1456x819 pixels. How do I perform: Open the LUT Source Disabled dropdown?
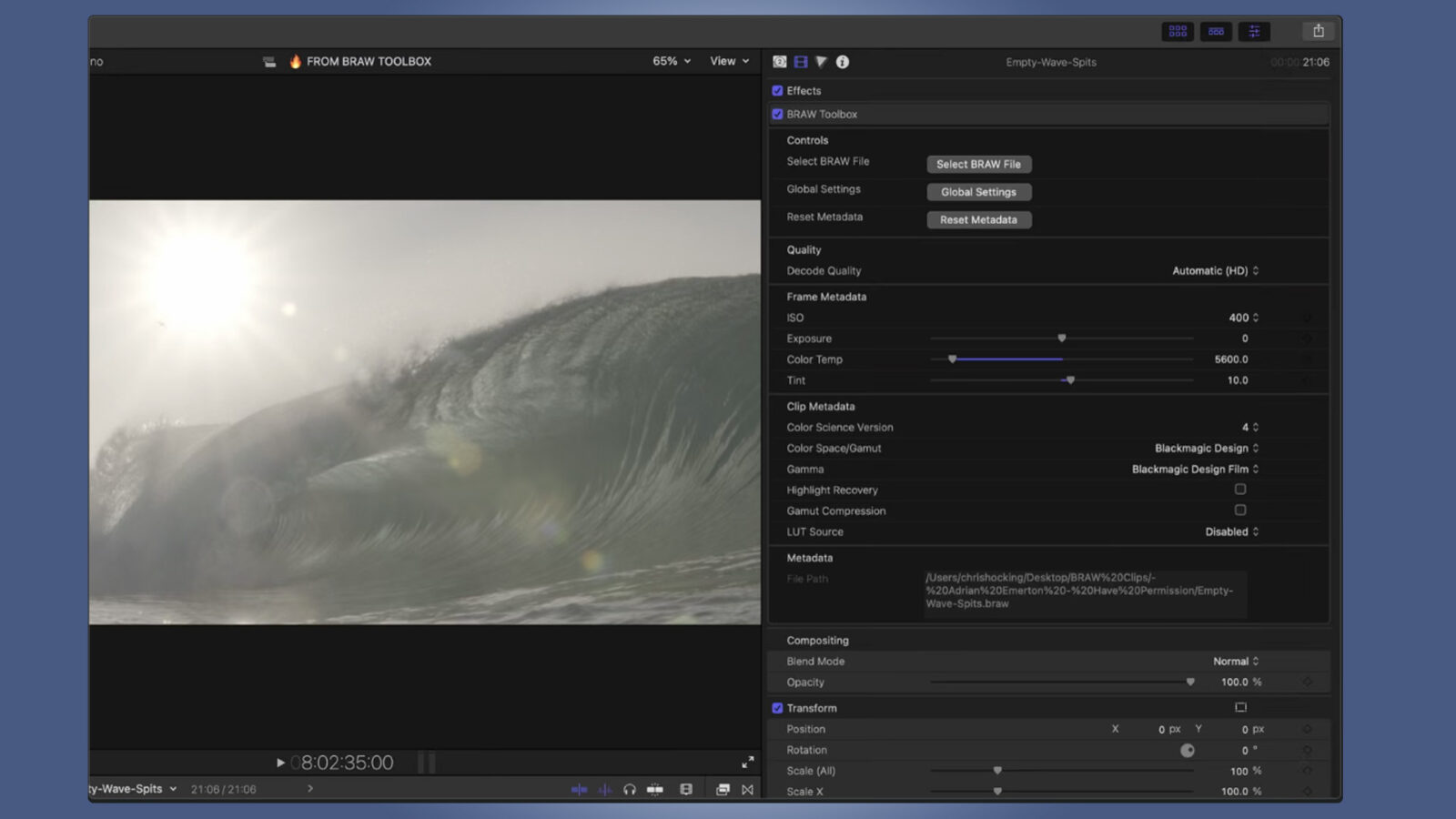click(1232, 532)
